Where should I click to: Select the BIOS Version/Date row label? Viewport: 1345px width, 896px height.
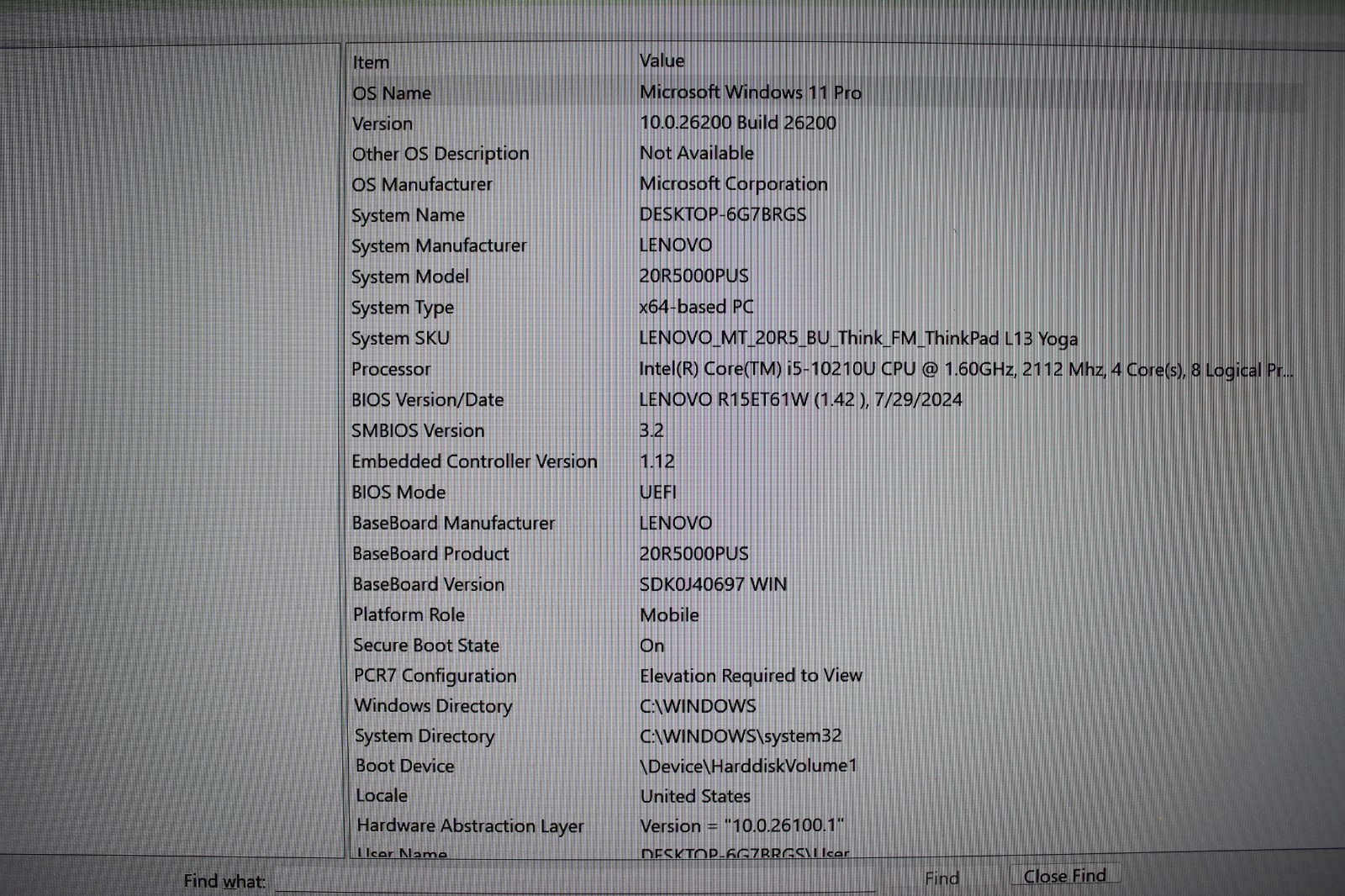427,400
